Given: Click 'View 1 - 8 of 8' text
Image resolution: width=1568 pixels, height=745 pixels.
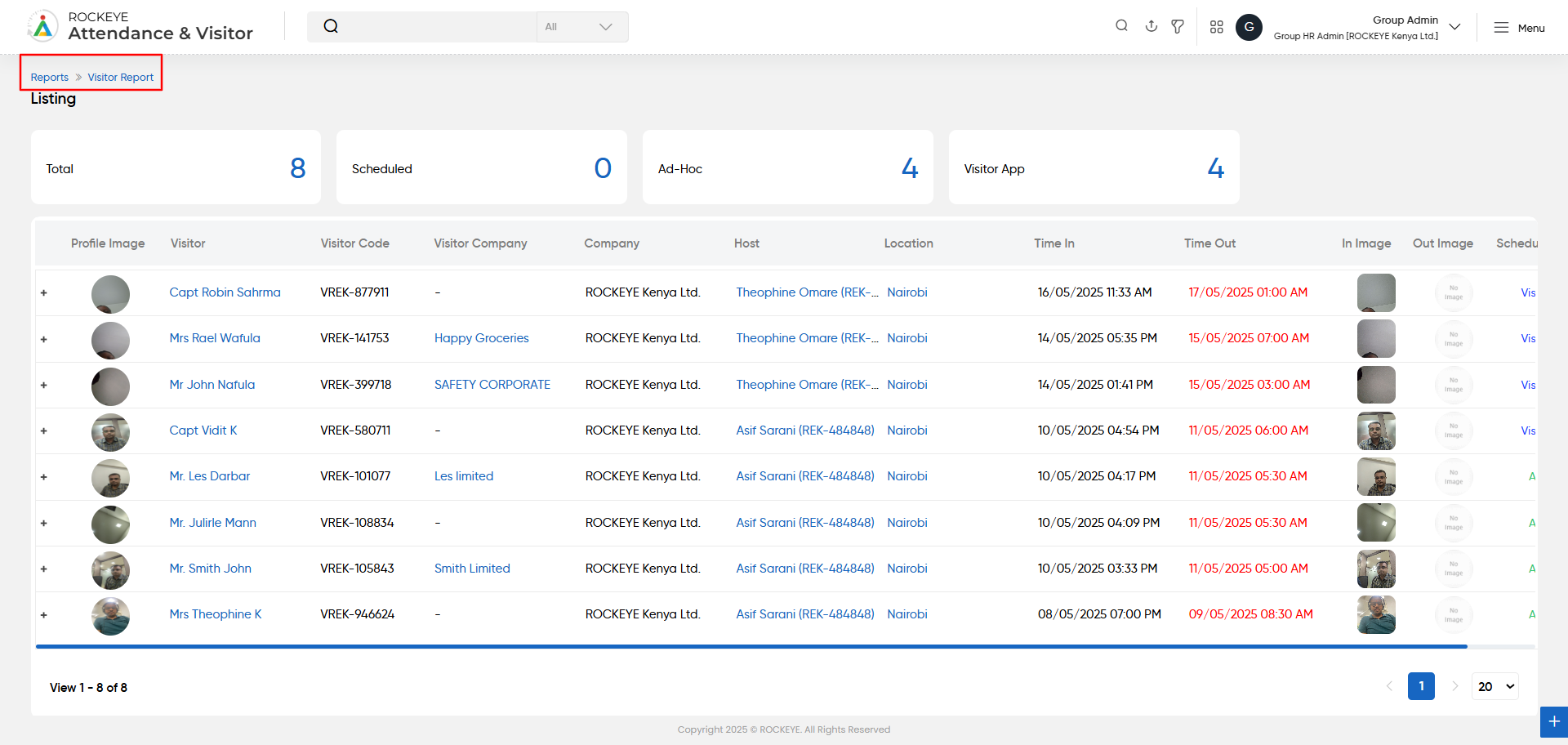Looking at the screenshot, I should coord(88,688).
